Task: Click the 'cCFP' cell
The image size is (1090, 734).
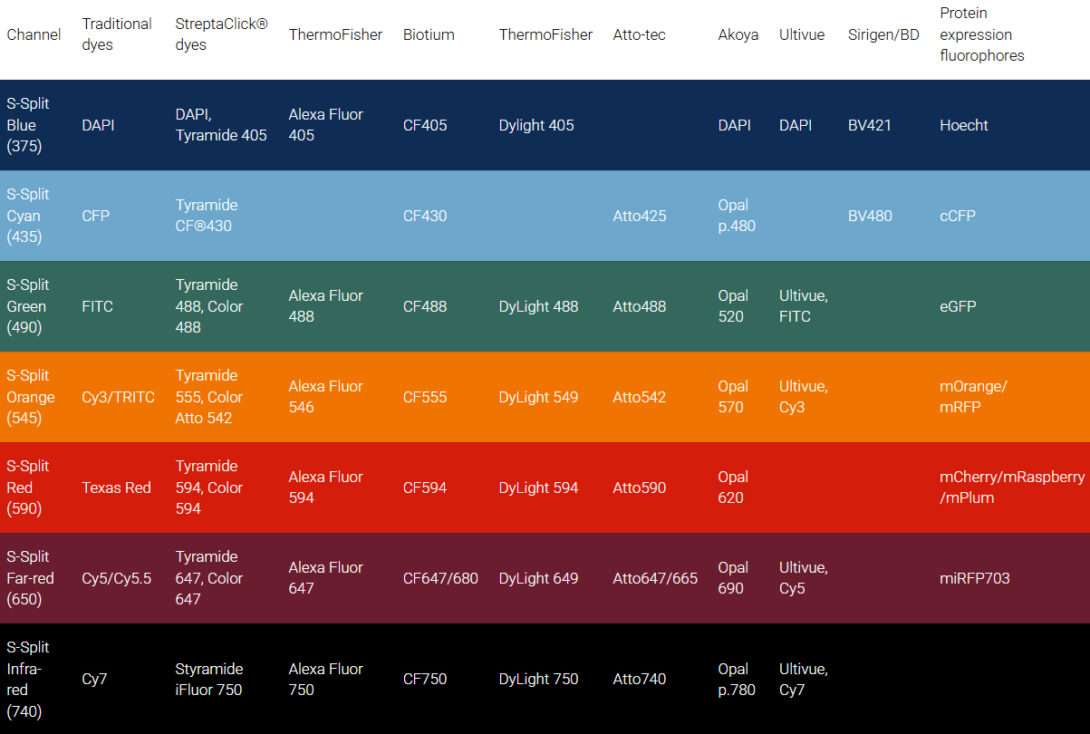Action: [x=957, y=215]
